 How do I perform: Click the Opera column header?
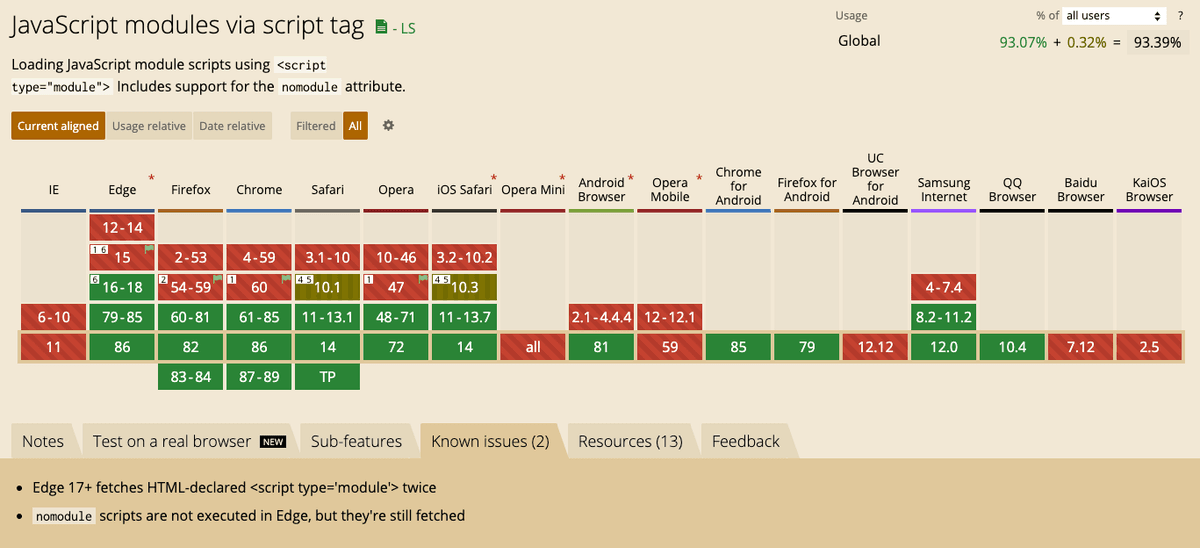[x=396, y=190]
